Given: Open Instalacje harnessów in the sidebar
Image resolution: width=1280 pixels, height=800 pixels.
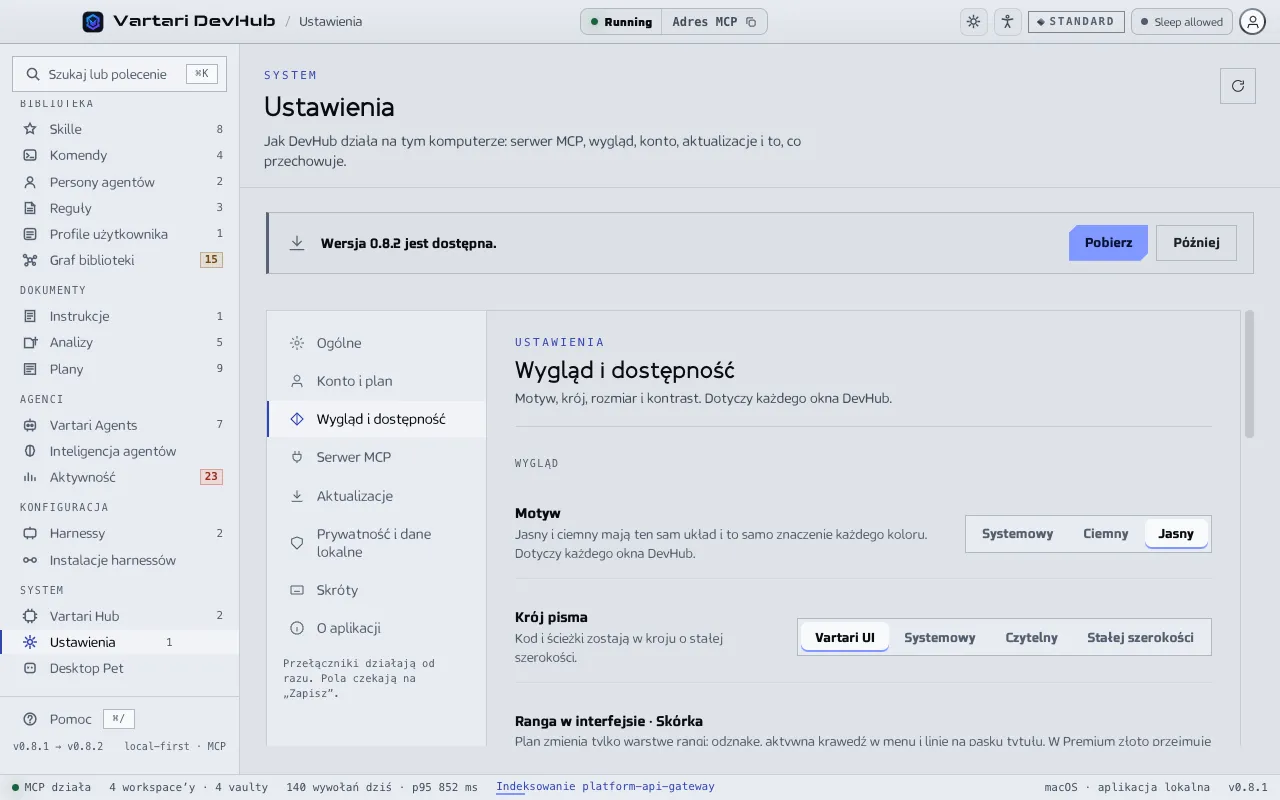Looking at the screenshot, I should pyautogui.click(x=120, y=560).
